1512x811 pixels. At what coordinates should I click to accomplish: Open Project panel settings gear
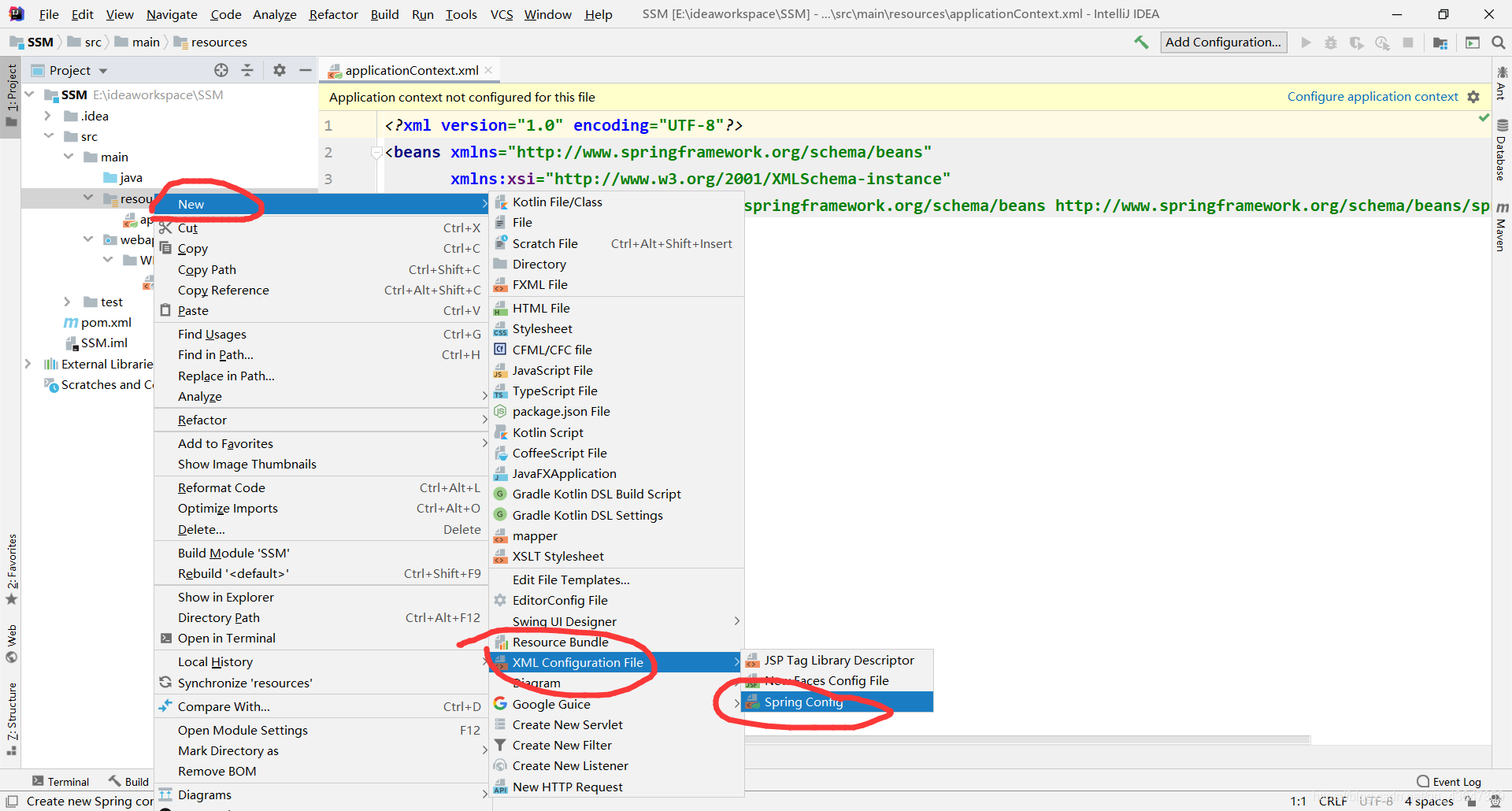tap(280, 70)
